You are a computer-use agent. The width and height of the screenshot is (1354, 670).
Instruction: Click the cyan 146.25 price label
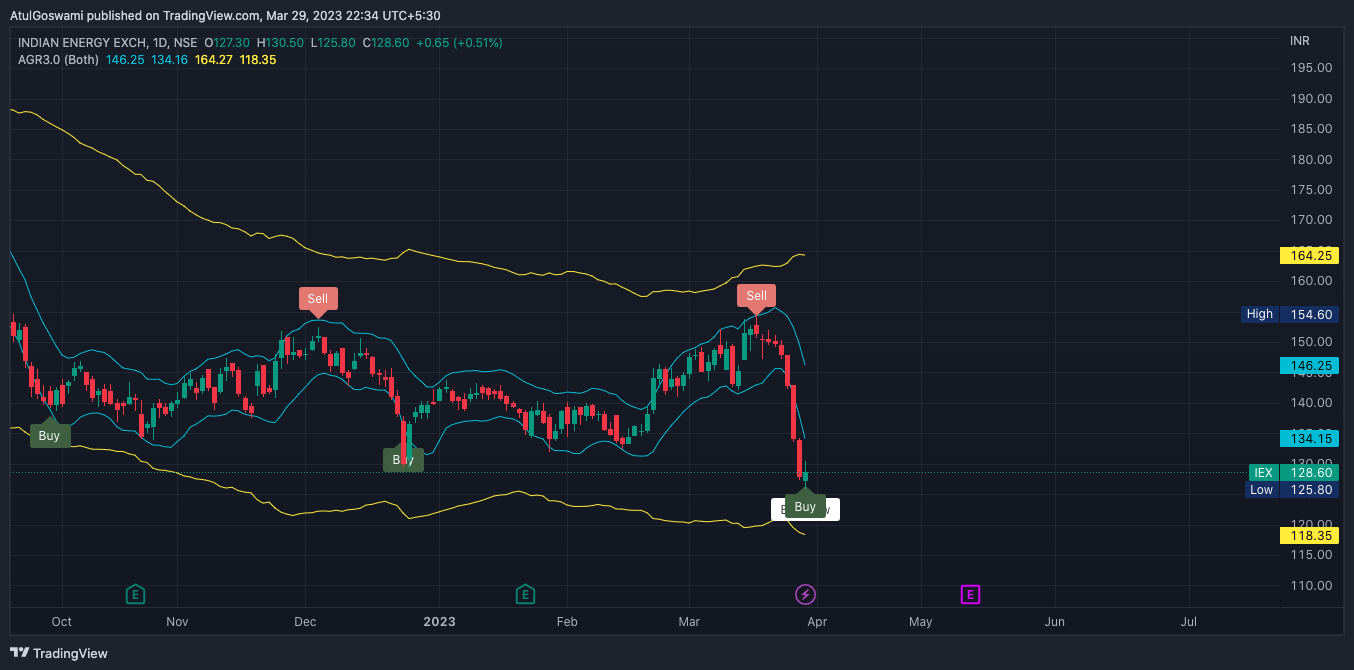click(x=1309, y=366)
